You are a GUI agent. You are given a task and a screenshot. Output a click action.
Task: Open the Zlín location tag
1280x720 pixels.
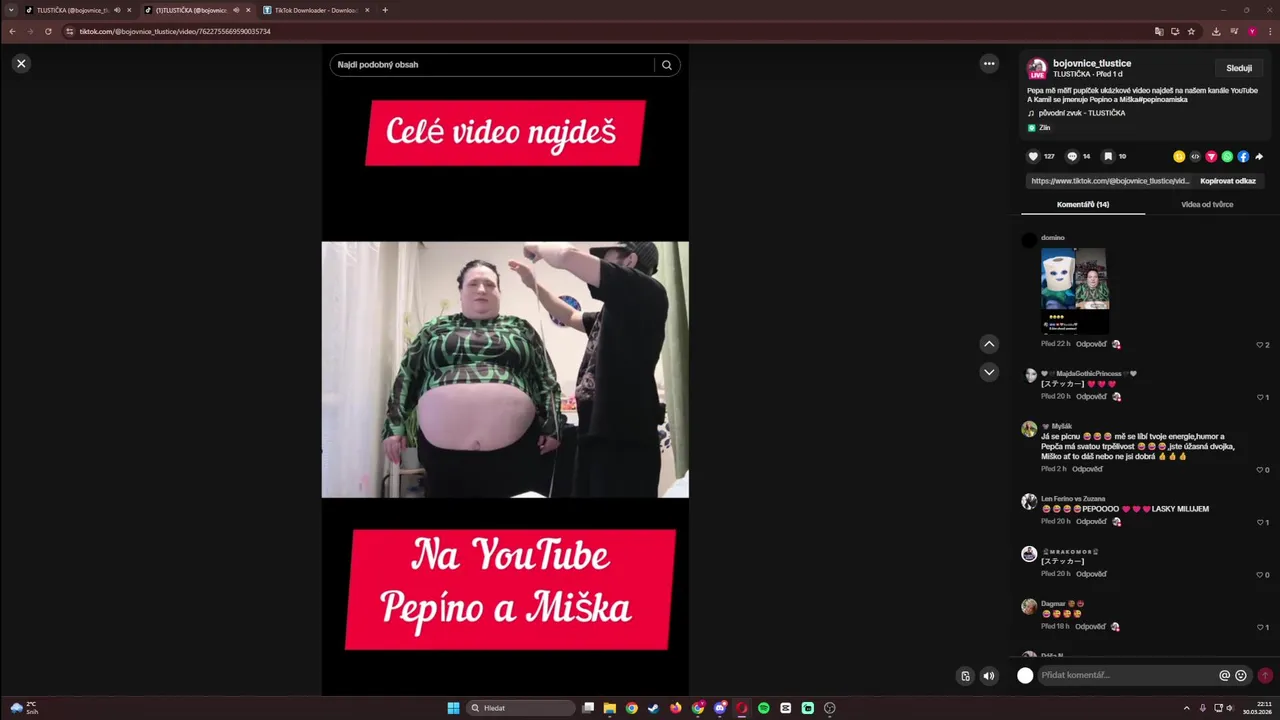pyautogui.click(x=1039, y=128)
